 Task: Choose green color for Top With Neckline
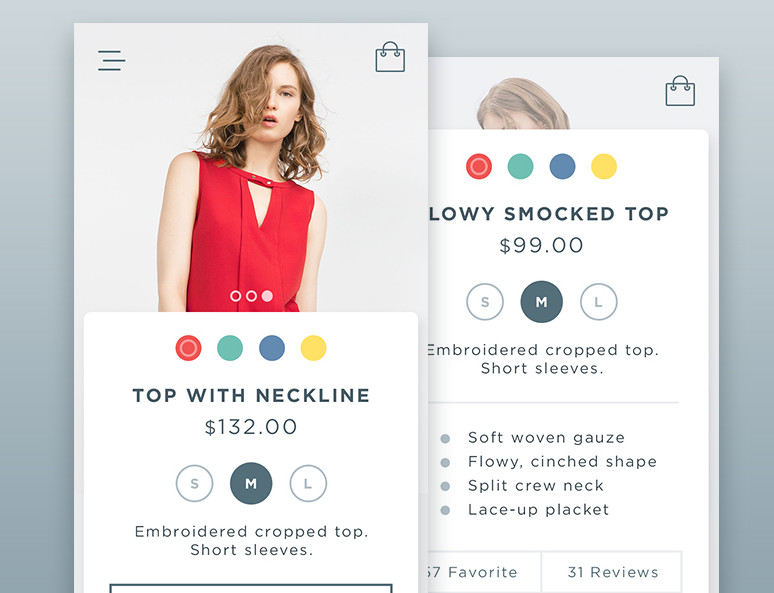(230, 348)
